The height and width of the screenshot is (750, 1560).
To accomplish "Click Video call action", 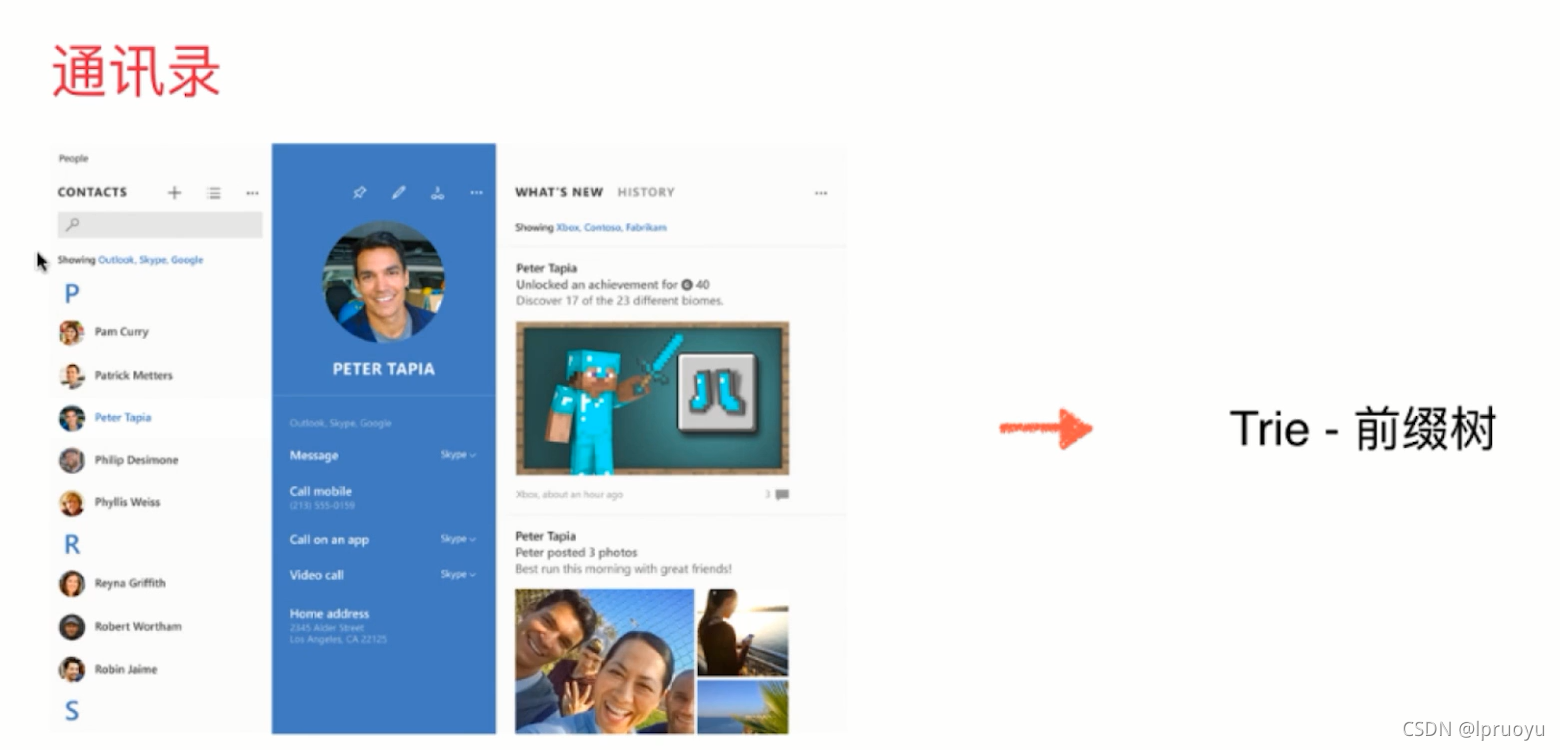I will point(316,575).
